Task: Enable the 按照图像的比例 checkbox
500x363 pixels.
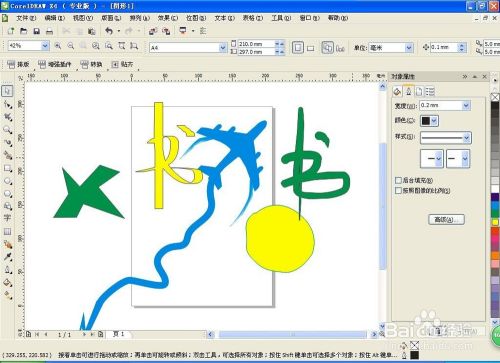Action: point(398,190)
